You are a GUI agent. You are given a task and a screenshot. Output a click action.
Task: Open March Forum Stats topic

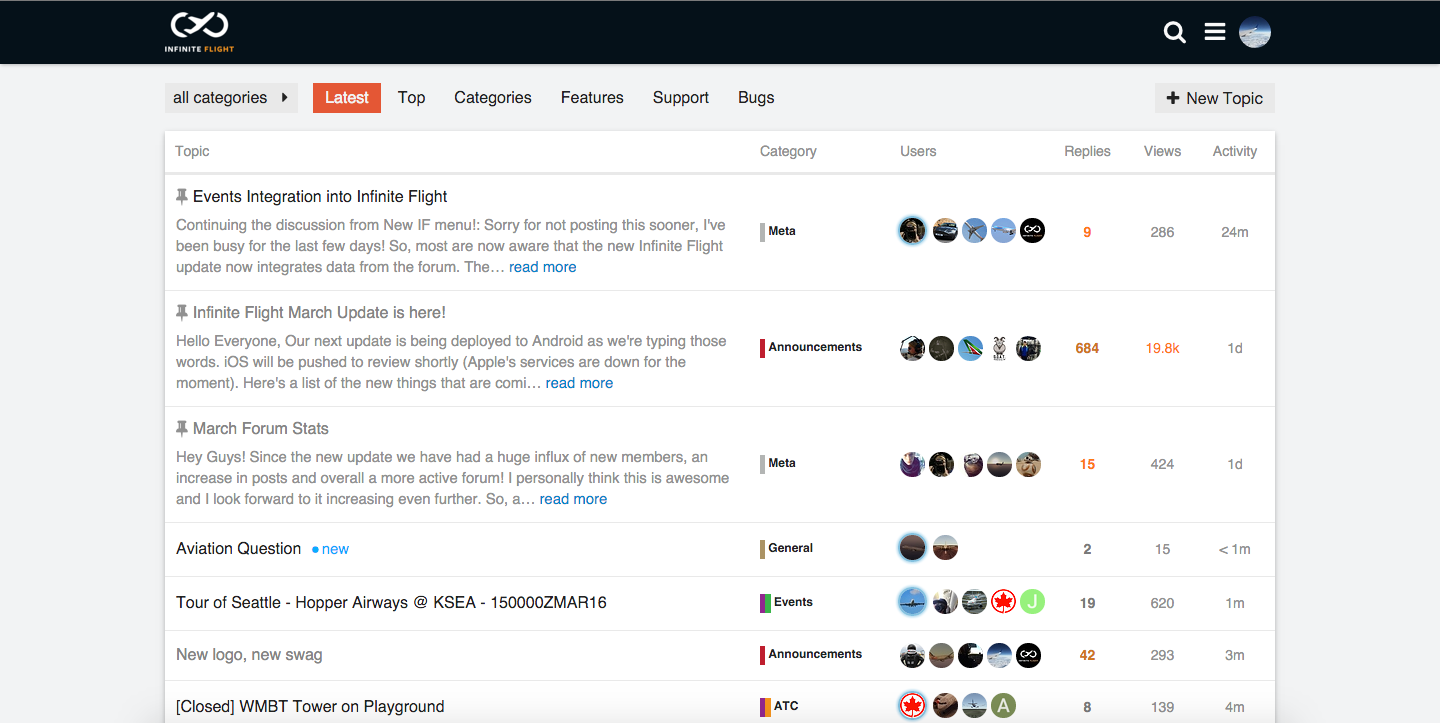point(261,428)
